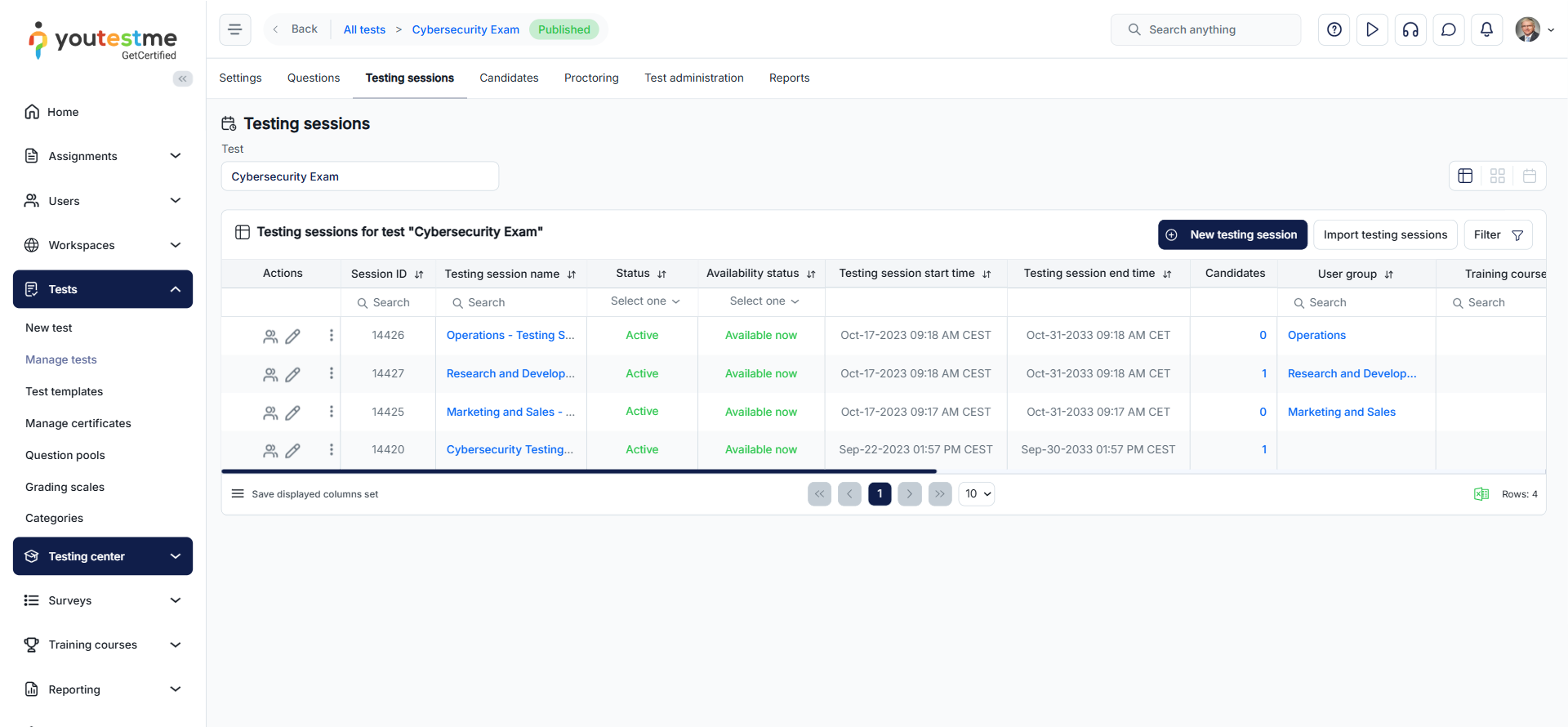Click the horizontal table scrollbar

[x=578, y=471]
